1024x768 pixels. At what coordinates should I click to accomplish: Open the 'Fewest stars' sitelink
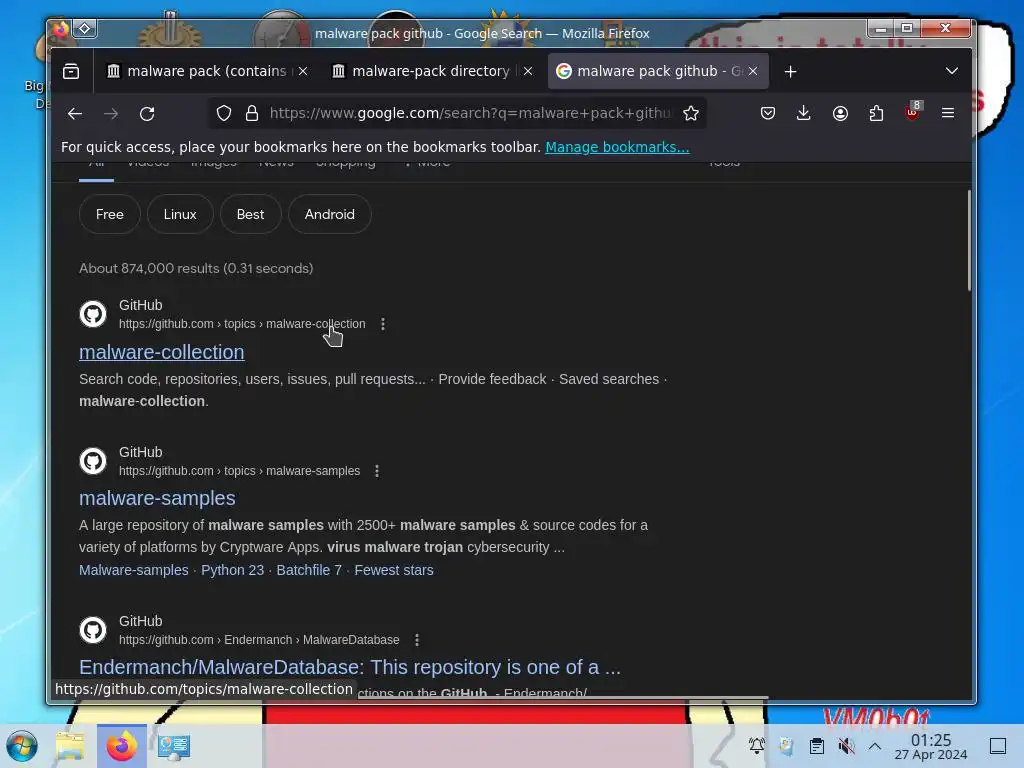pos(394,570)
